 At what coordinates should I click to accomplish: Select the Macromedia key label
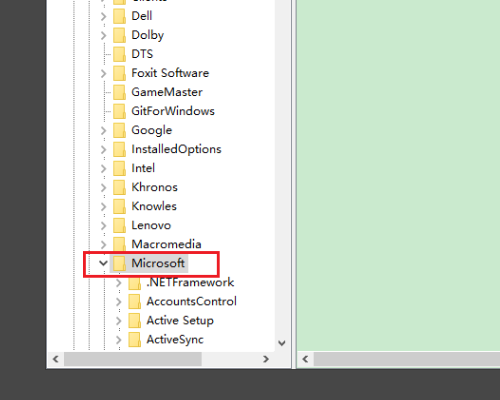166,244
